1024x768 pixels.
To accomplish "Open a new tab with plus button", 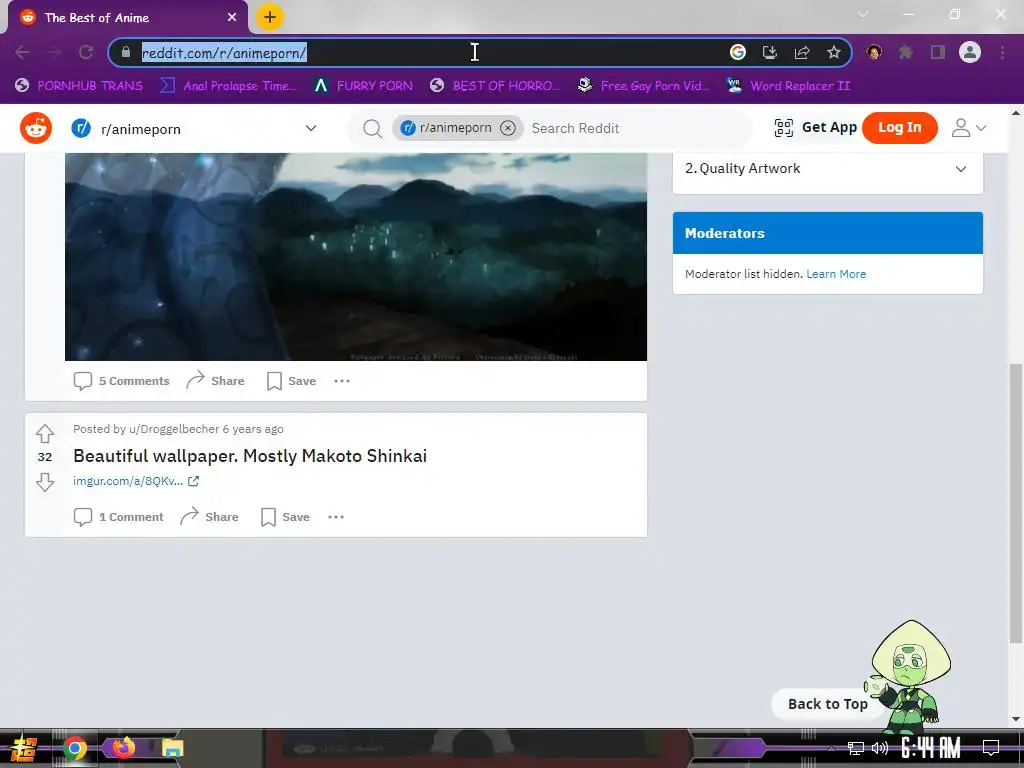I will point(269,17).
